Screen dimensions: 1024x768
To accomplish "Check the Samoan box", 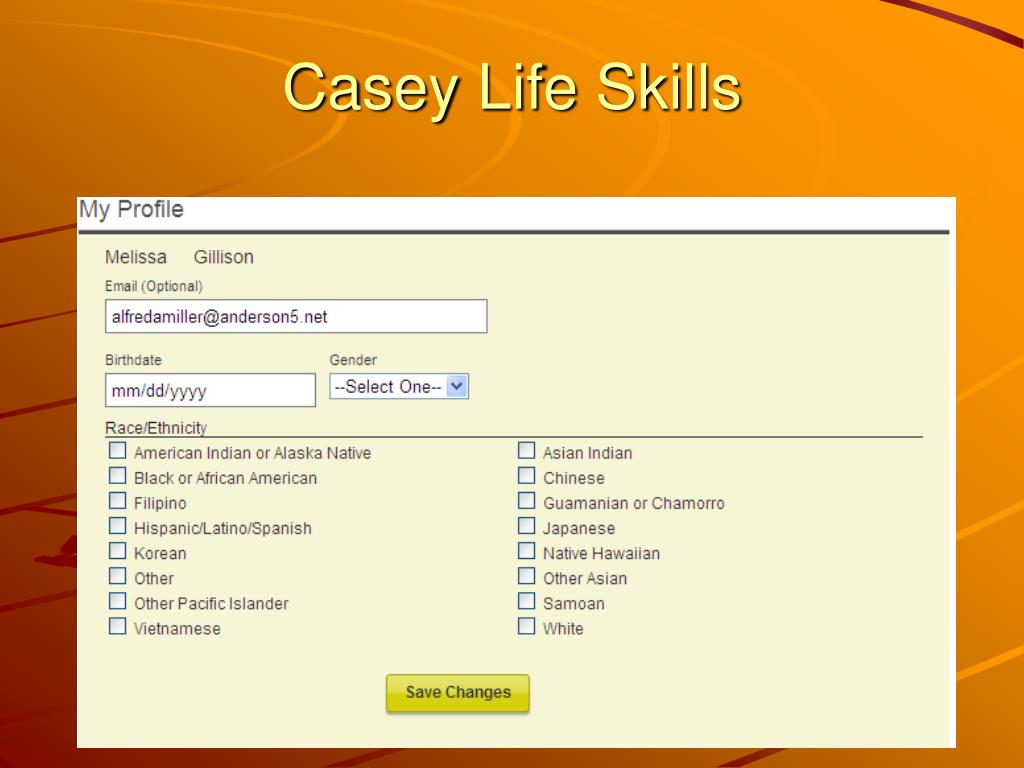I will (x=526, y=601).
